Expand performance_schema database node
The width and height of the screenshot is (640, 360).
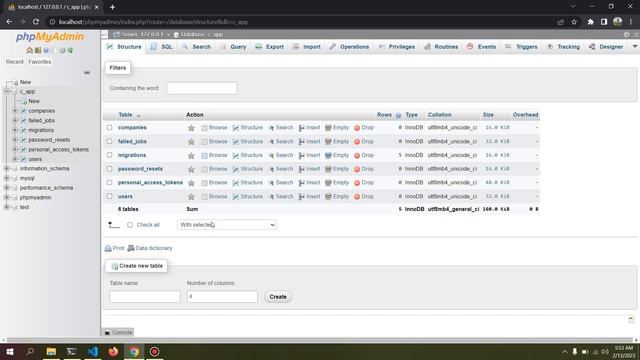[x=7, y=188]
